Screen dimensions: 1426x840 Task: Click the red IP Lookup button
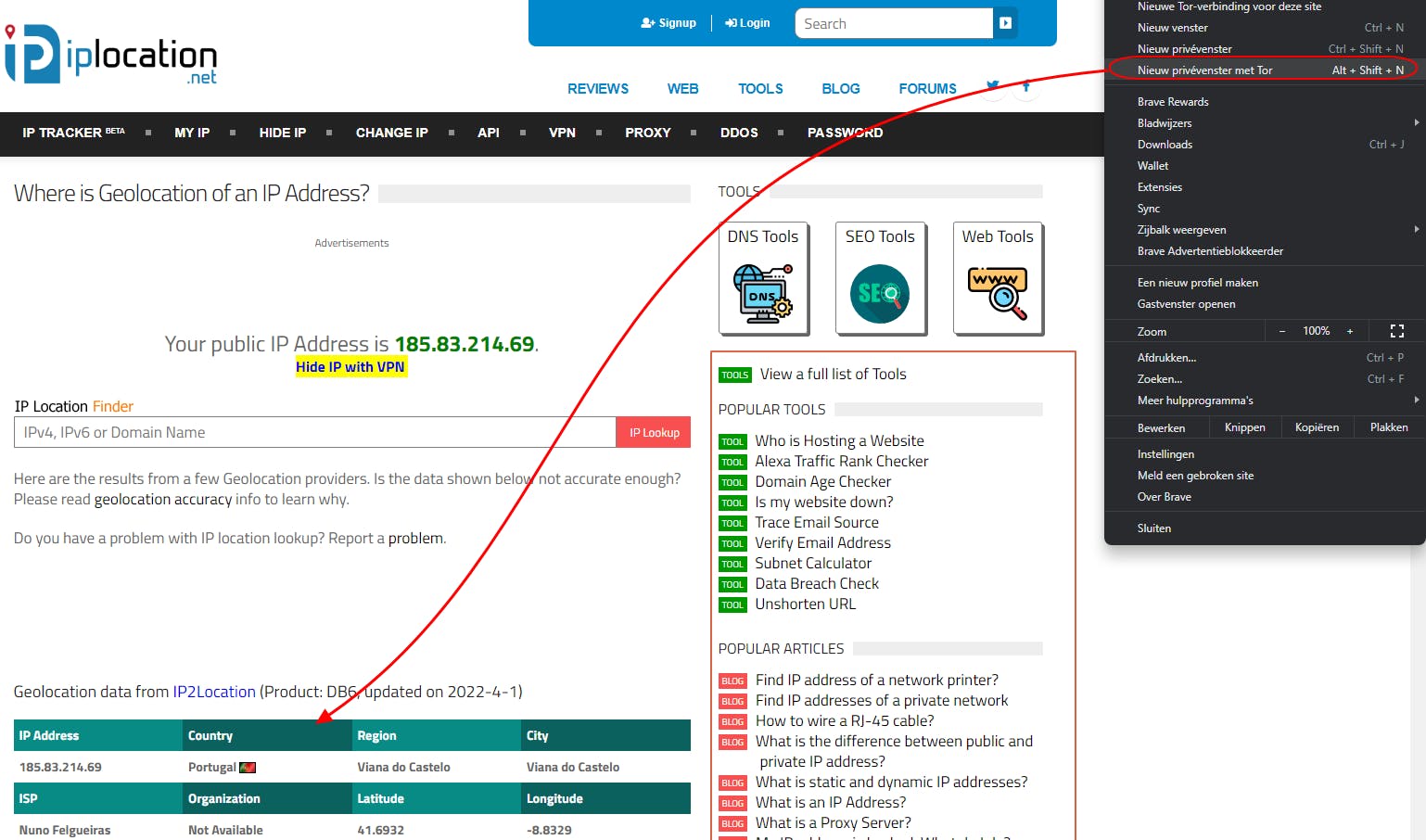654,432
